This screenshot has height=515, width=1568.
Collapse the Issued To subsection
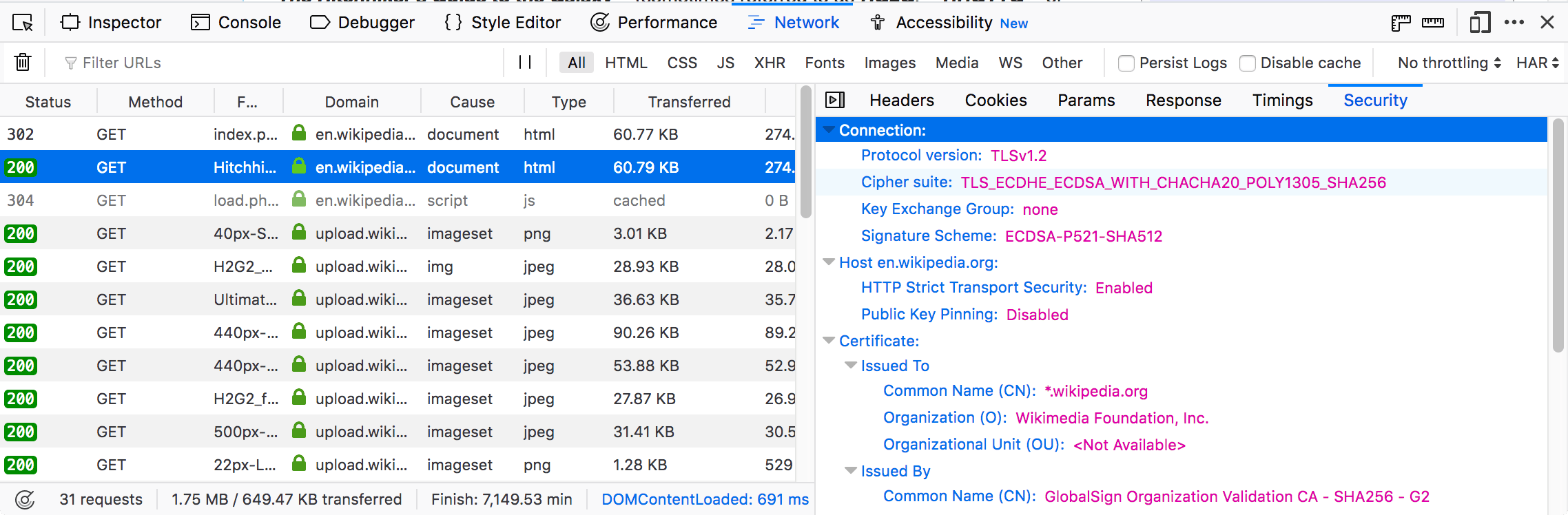[x=852, y=366]
